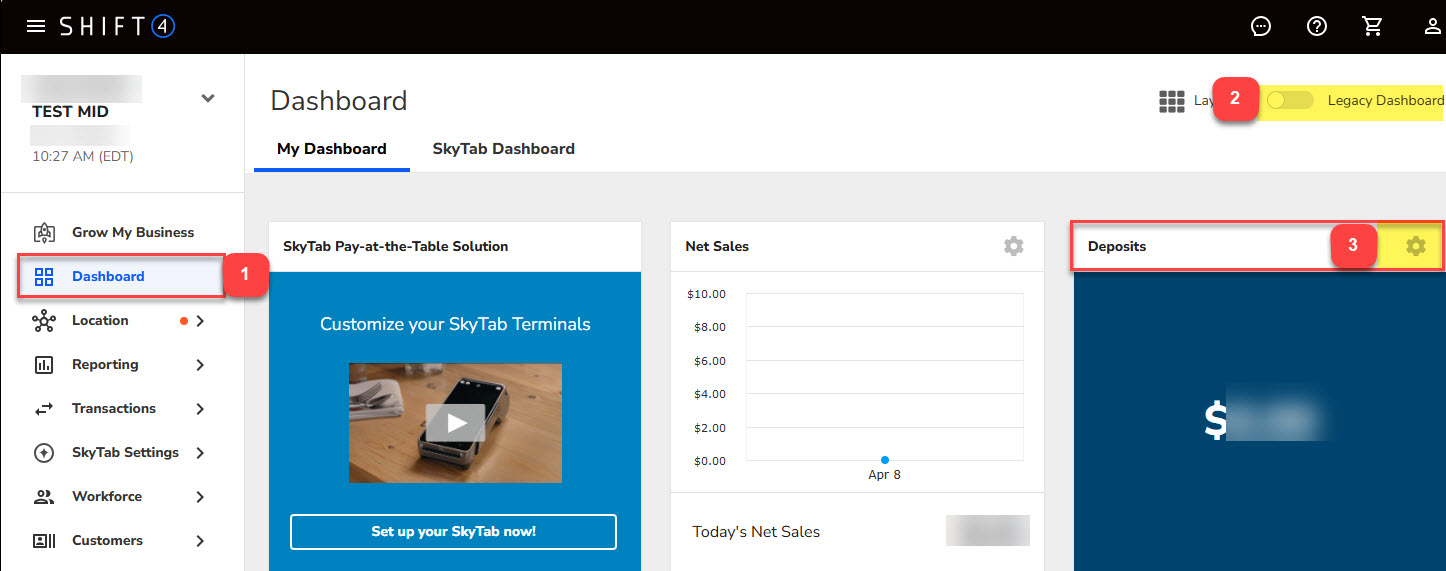Expand the SkyTab Settings submenu chevron

click(x=200, y=453)
